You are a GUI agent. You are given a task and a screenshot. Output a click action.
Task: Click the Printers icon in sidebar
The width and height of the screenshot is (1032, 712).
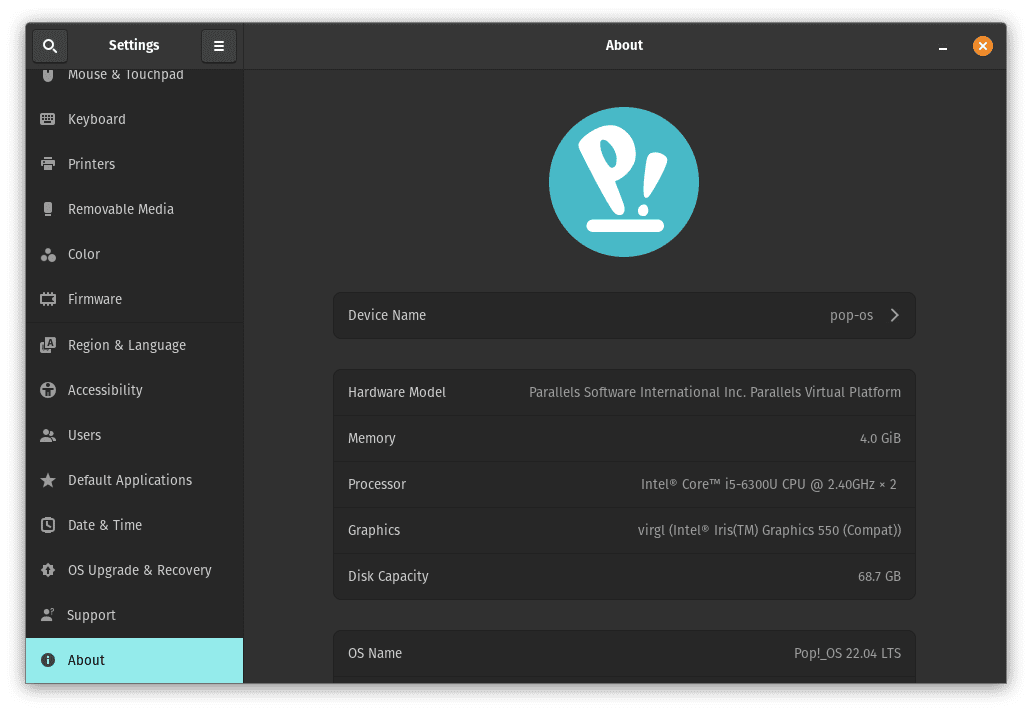47,164
